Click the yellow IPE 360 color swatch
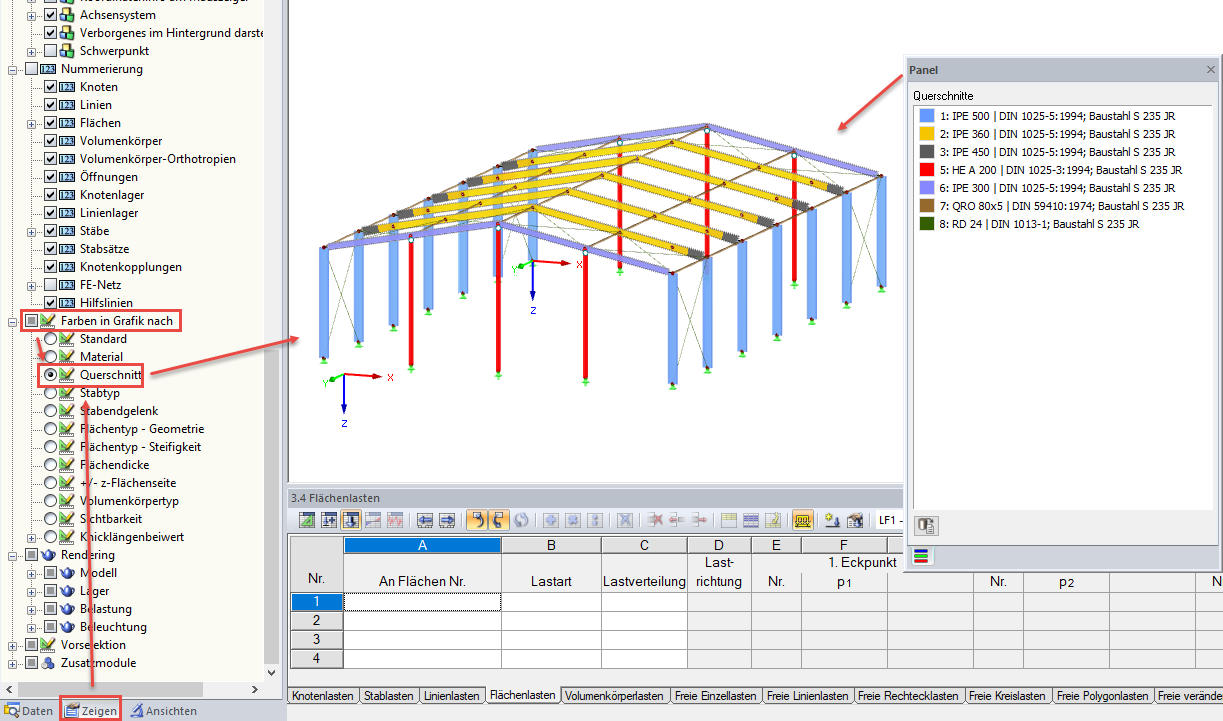Viewport: 1223px width, 721px height. (x=926, y=134)
